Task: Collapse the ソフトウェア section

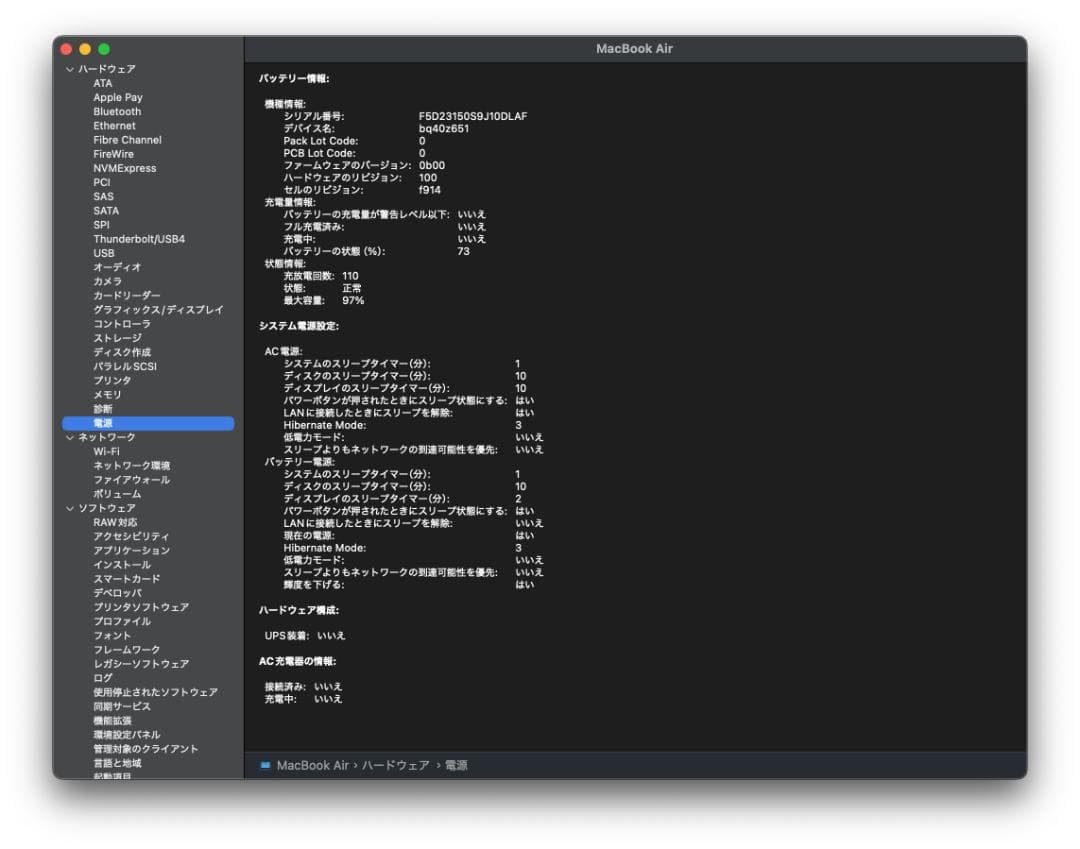Action: (70, 508)
